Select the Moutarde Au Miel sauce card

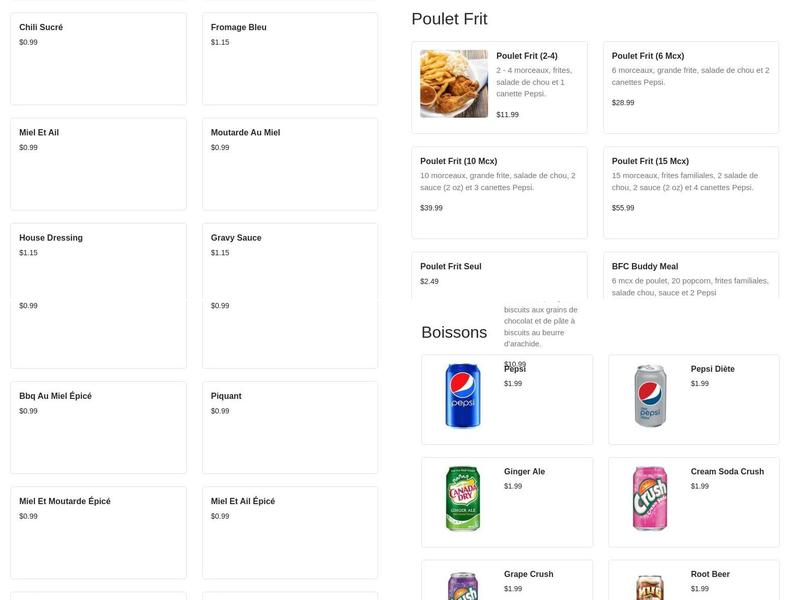click(290, 163)
